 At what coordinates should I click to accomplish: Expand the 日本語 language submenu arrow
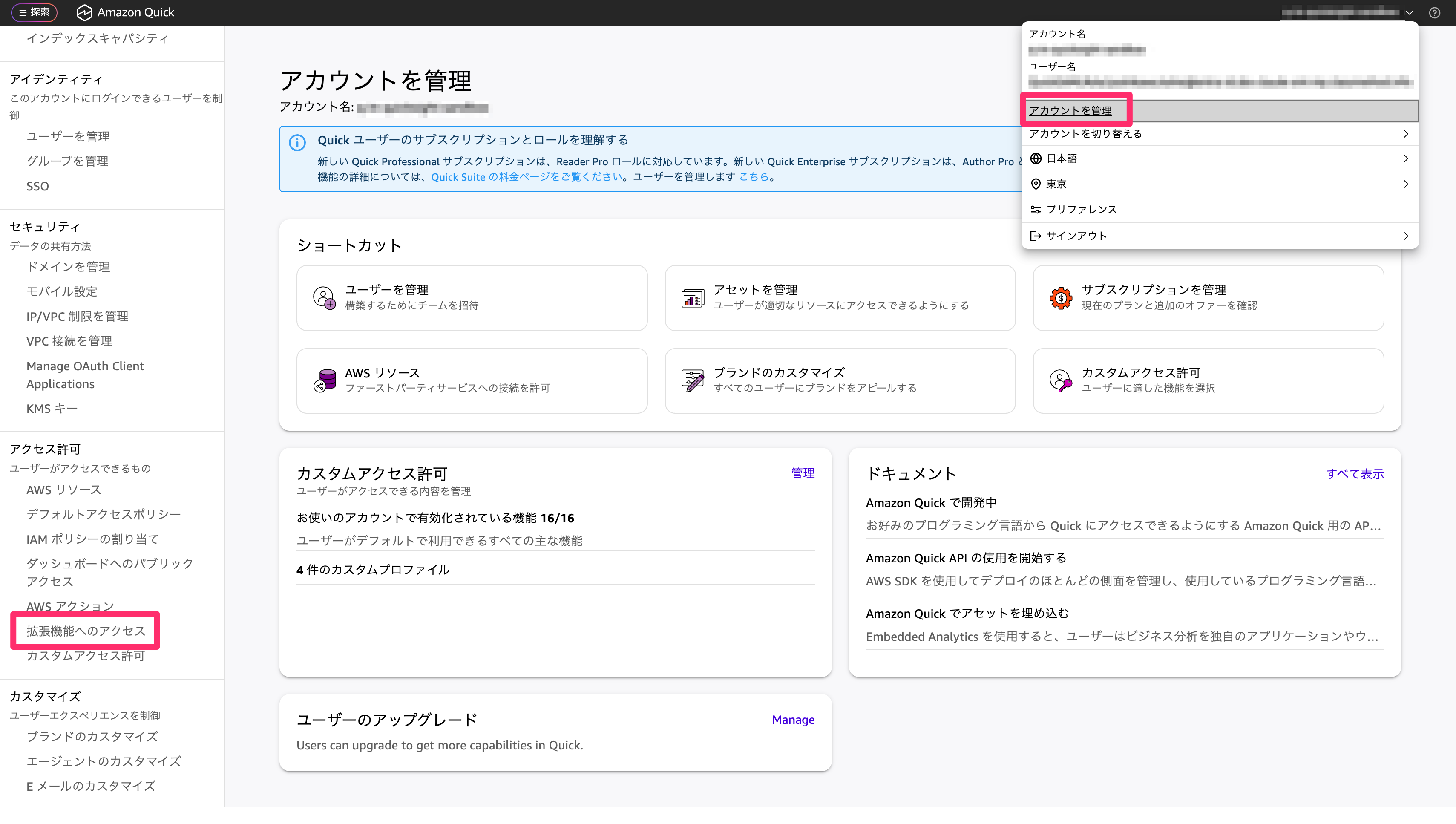pyautogui.click(x=1406, y=158)
